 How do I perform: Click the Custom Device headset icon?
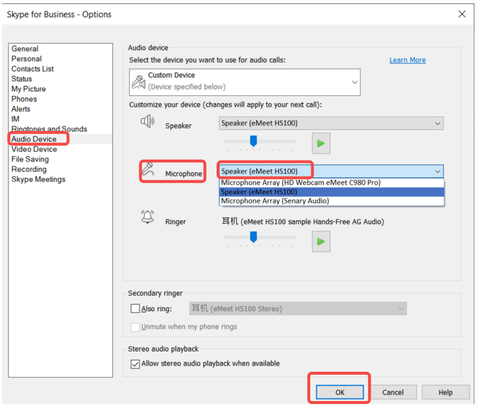[x=138, y=82]
